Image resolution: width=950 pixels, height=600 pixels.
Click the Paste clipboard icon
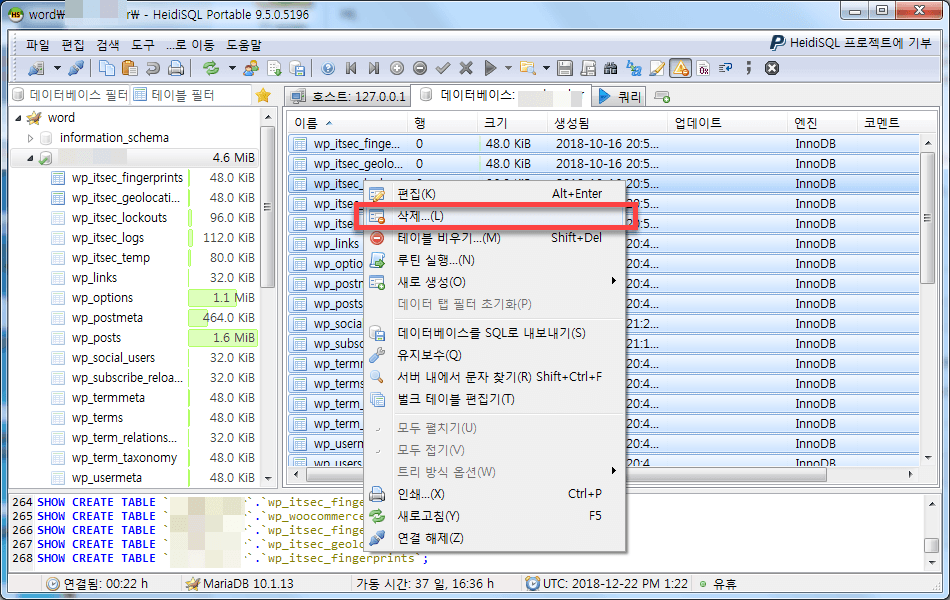pos(129,68)
